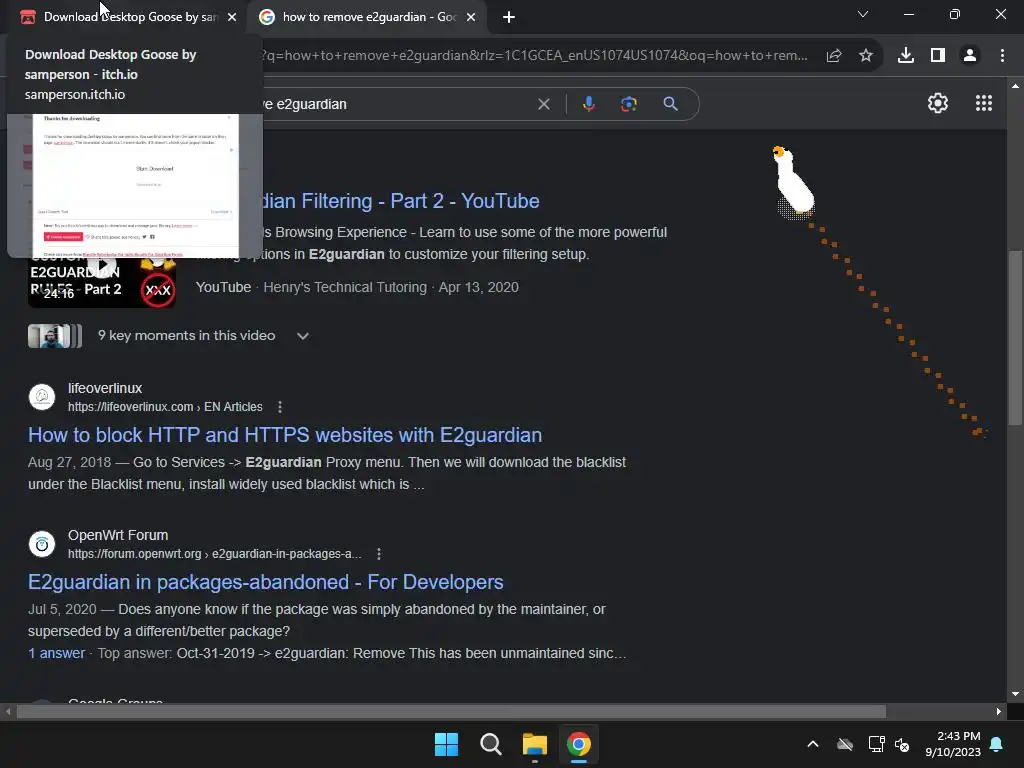Open network display tray icon
This screenshot has height=768, width=1024.
click(x=876, y=744)
